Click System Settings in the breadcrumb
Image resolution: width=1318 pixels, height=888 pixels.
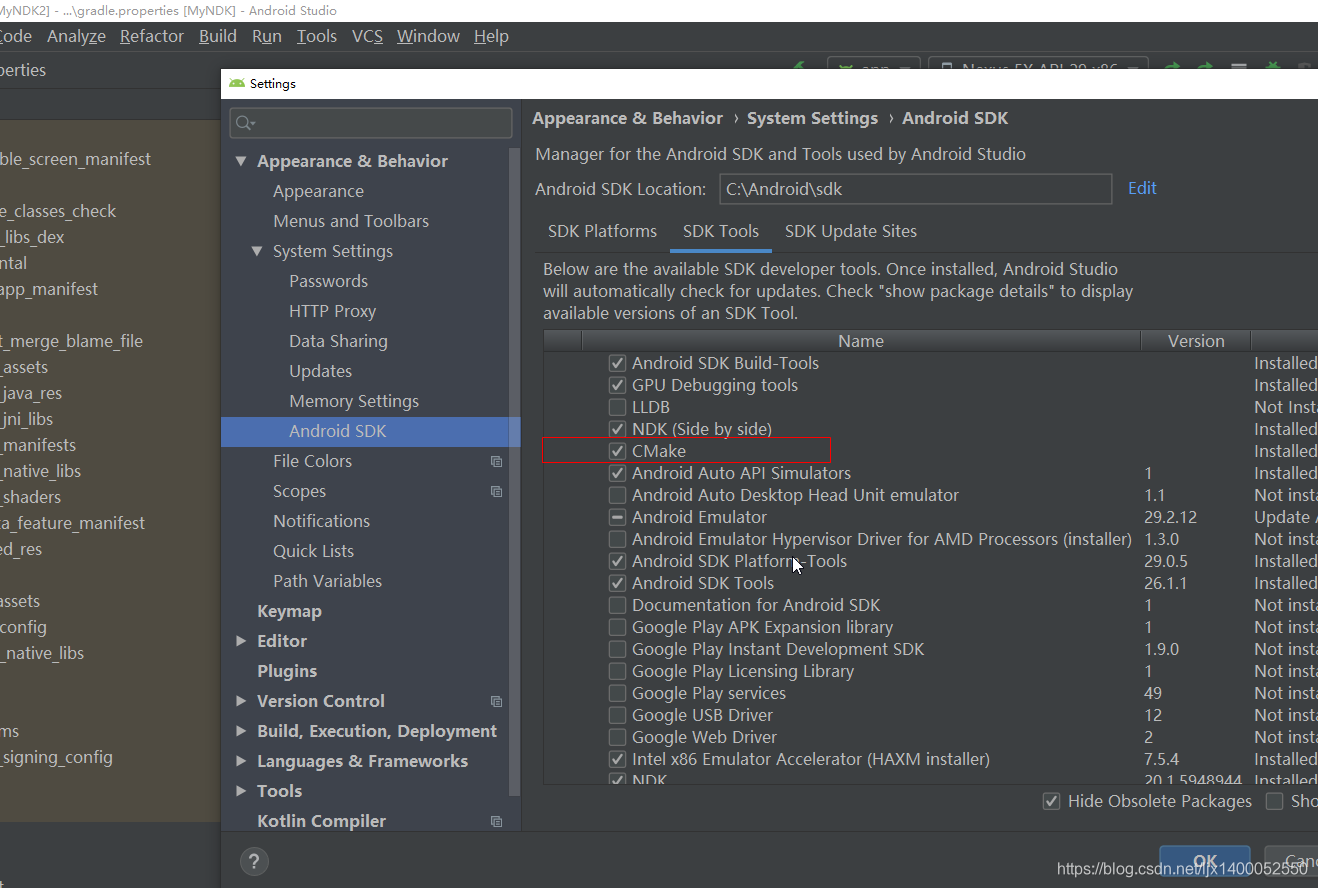point(812,118)
